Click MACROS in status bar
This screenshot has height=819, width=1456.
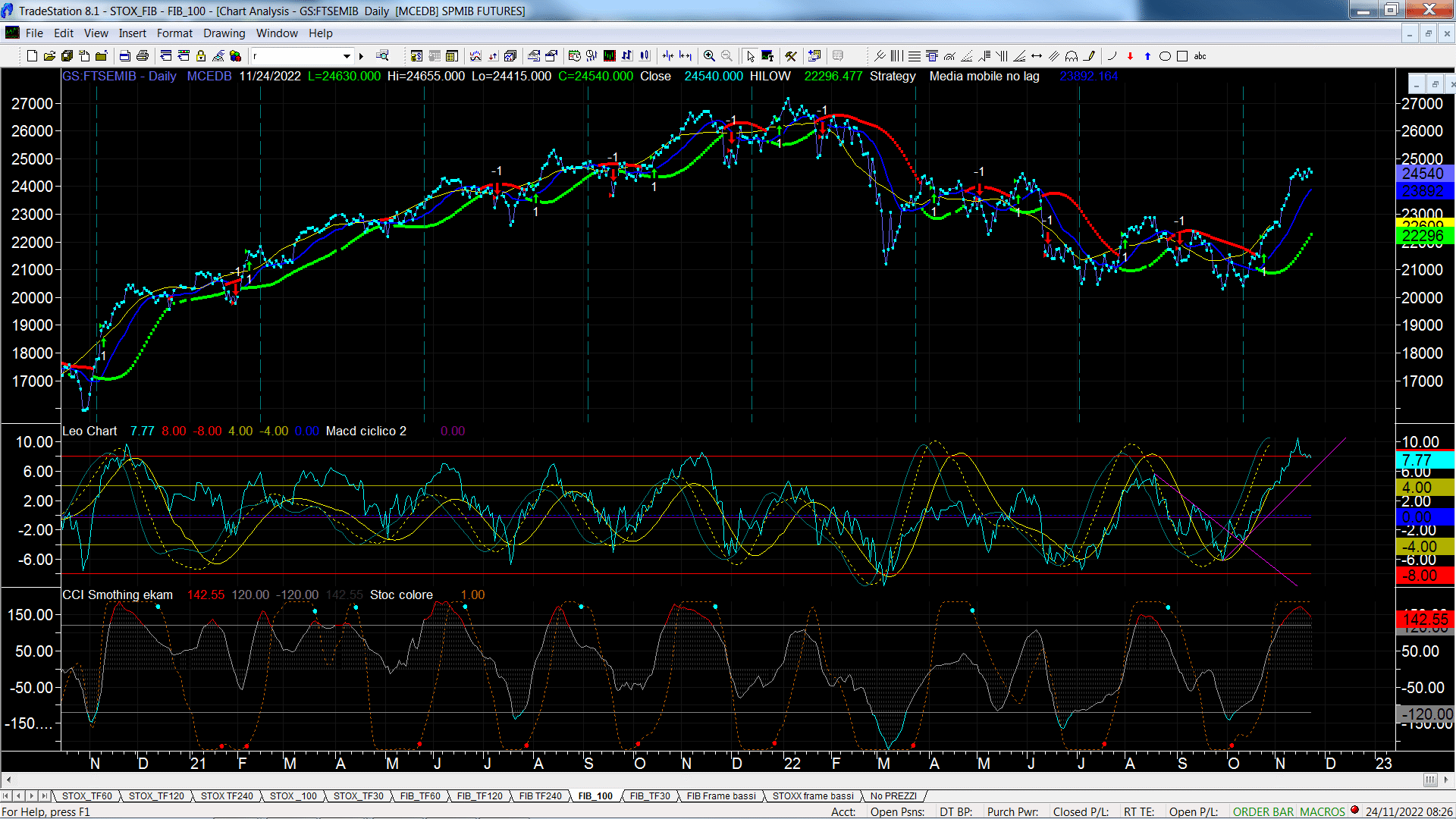pos(1322,811)
